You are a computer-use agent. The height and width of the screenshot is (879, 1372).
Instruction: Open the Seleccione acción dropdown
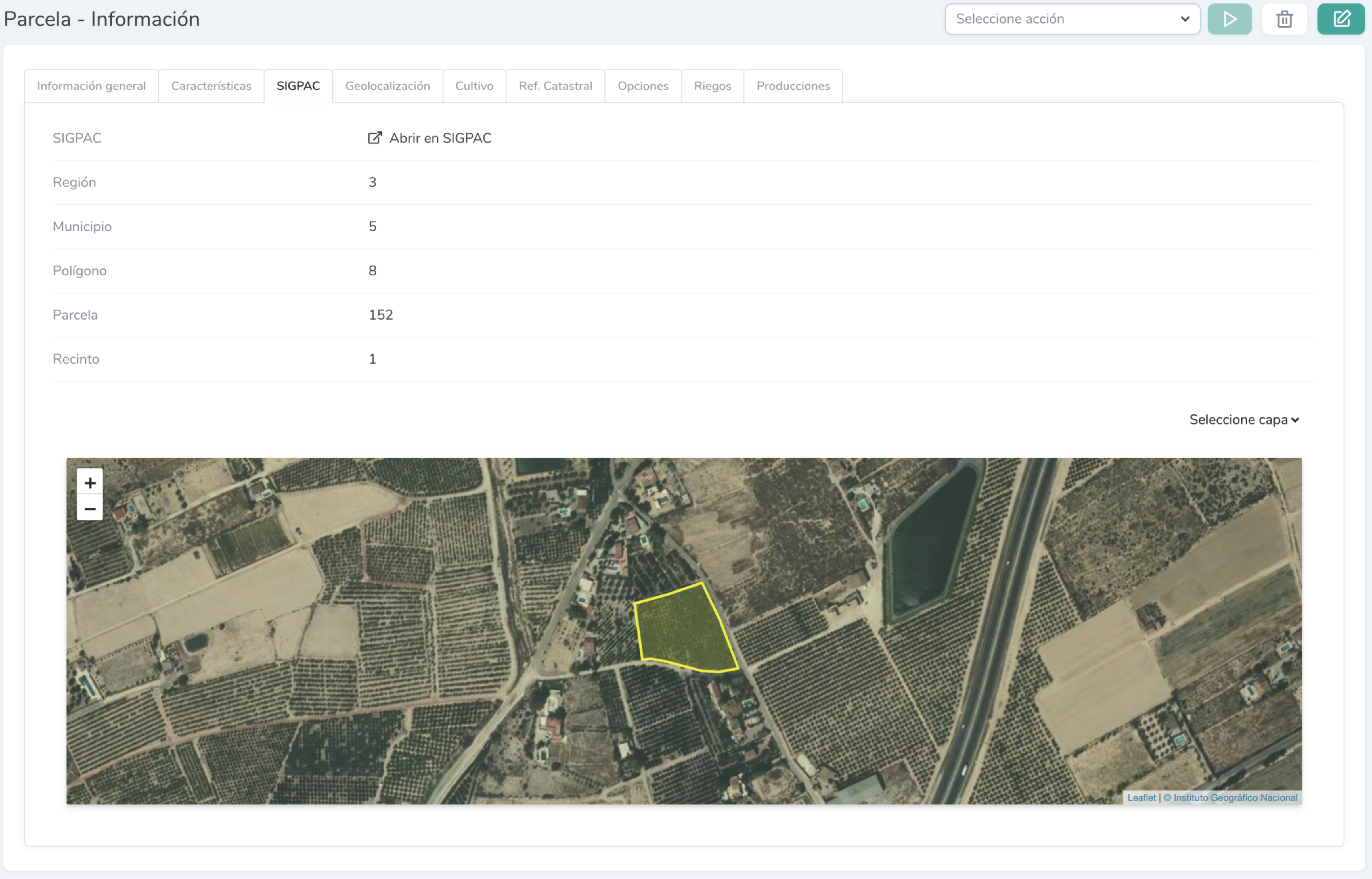(x=1073, y=19)
